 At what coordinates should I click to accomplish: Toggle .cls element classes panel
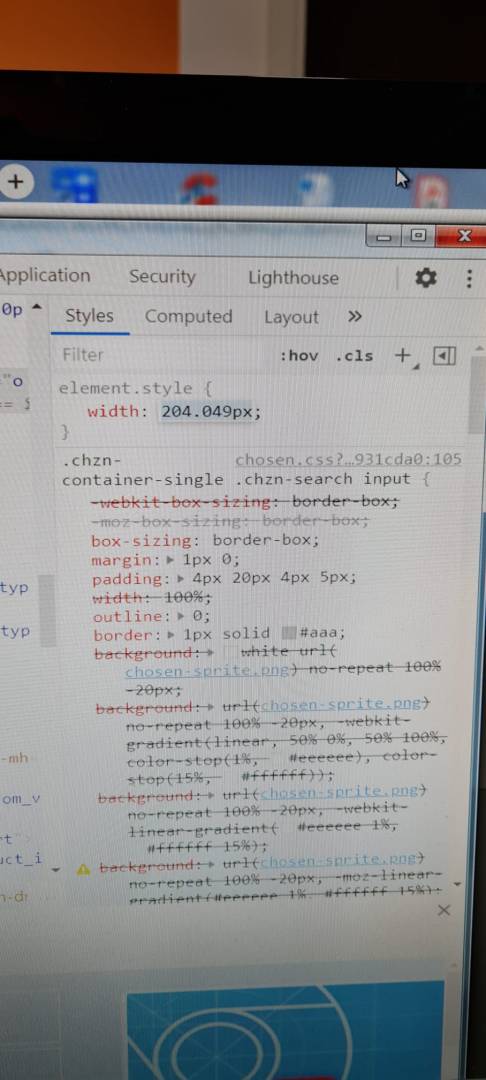point(354,356)
